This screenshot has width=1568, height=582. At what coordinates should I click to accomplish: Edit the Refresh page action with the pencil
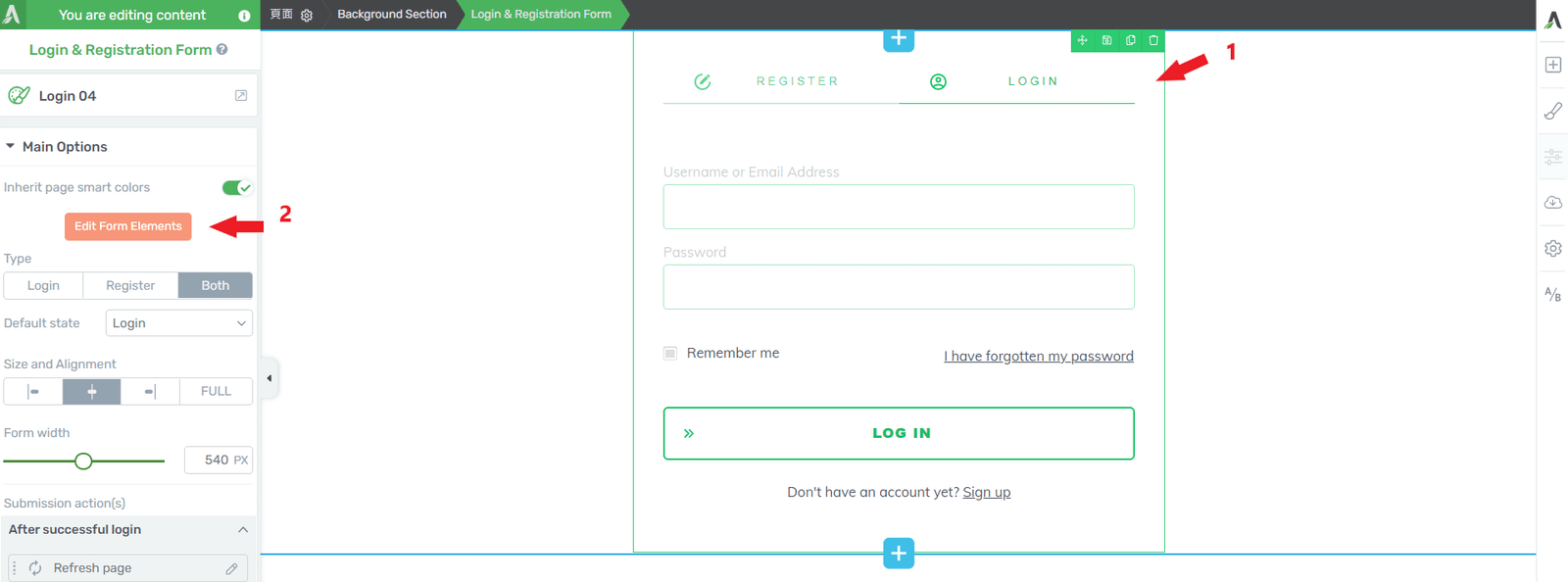pyautogui.click(x=231, y=568)
